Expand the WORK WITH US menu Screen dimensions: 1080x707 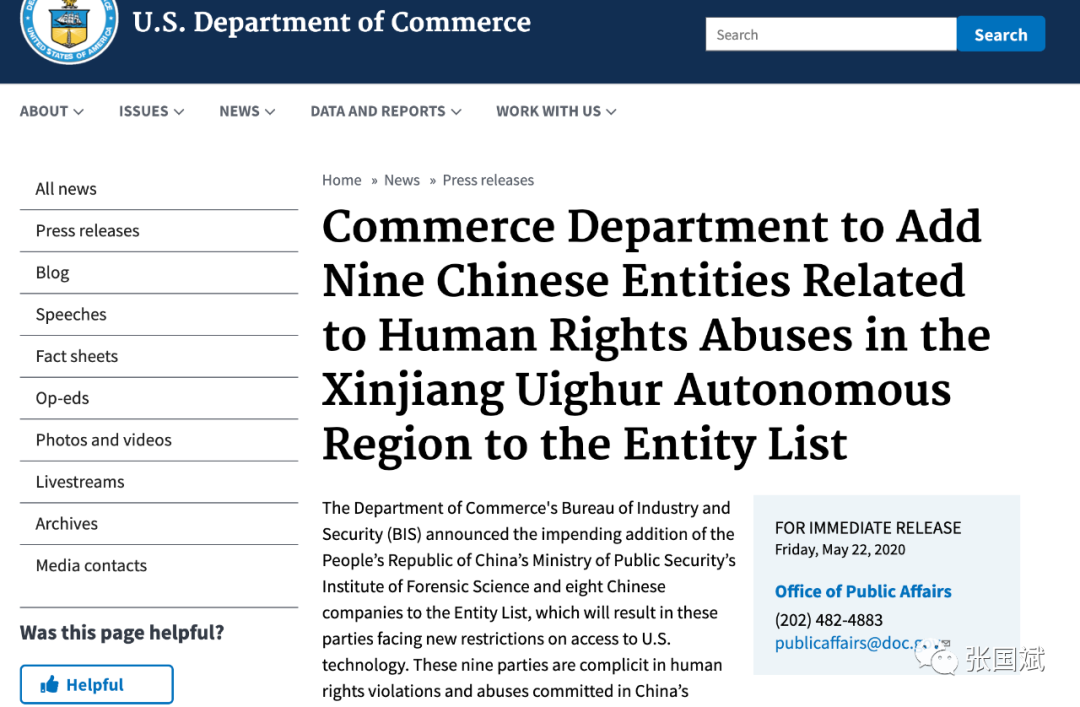point(556,111)
